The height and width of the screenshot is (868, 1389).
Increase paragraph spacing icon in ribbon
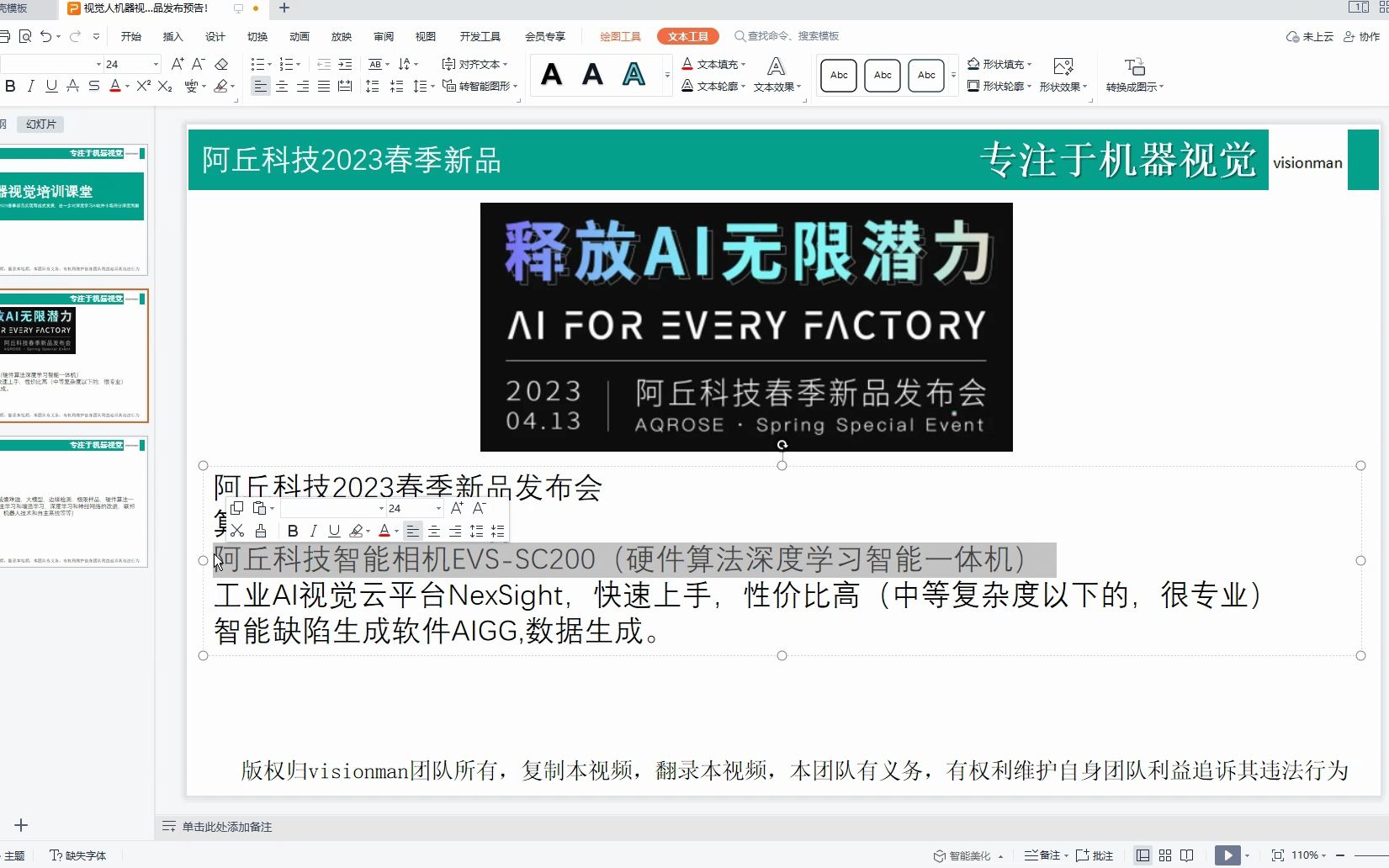pyautogui.click(x=373, y=86)
